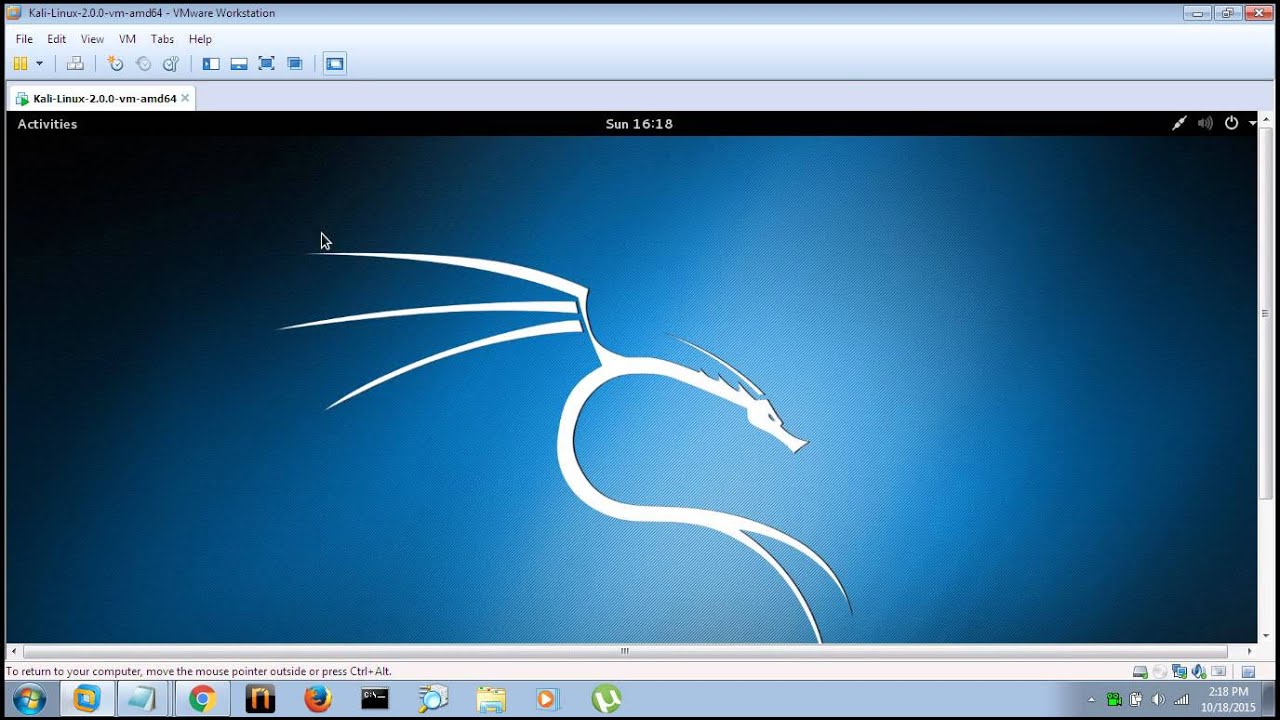This screenshot has width=1280, height=720.
Task: Close the Kali-Linux-2.0.0-vm-amd64 tab
Action: tap(185, 98)
